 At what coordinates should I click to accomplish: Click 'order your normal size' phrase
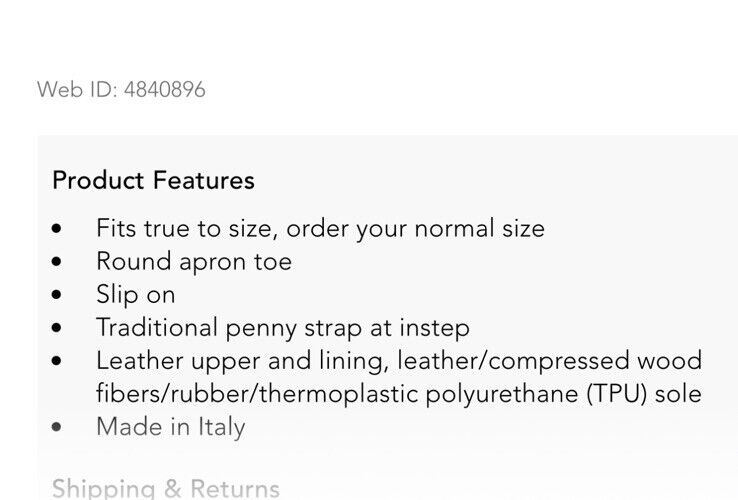[416, 229]
